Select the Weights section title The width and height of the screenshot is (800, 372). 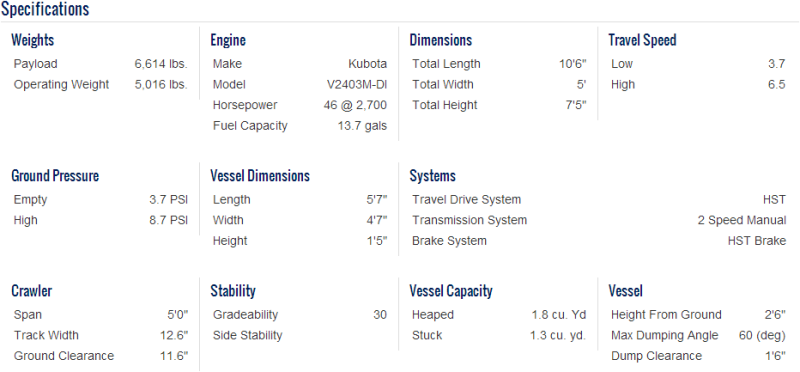(33, 40)
